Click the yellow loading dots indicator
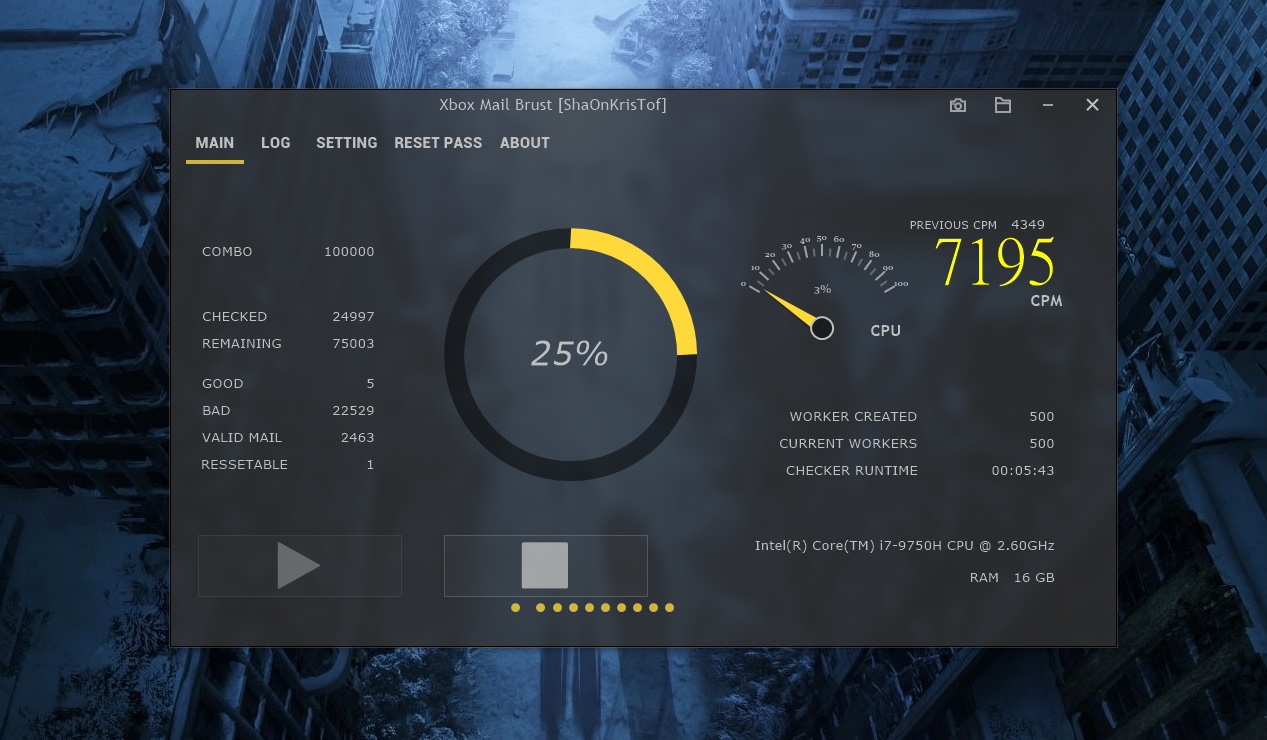 click(592, 607)
